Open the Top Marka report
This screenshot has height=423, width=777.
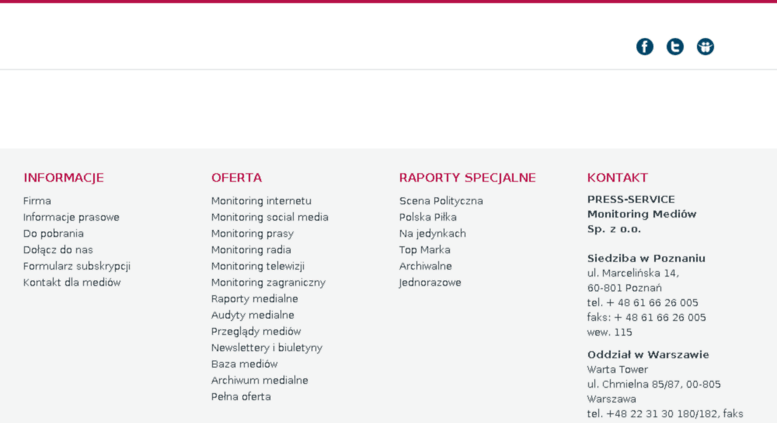[425, 250]
